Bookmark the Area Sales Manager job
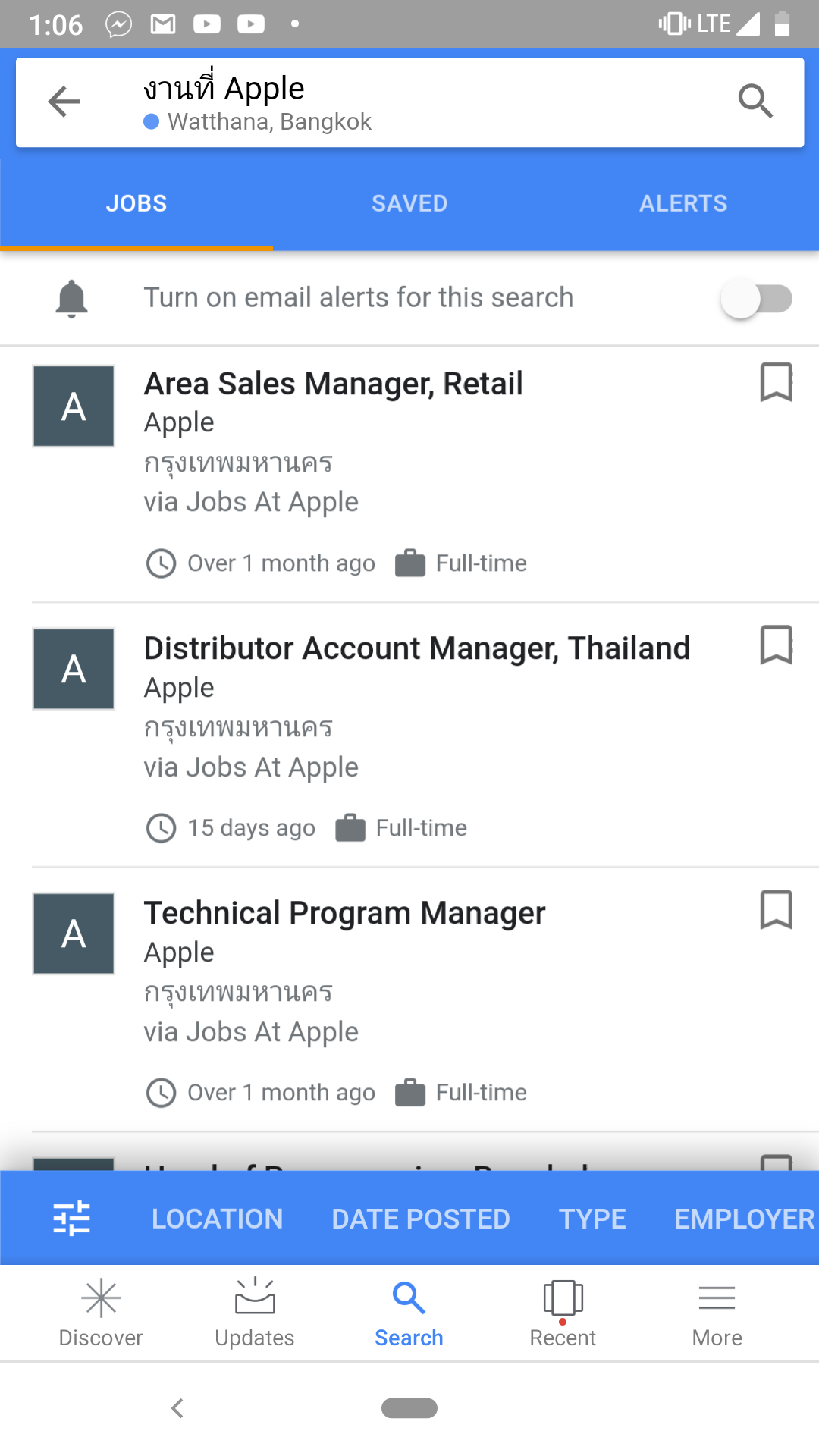The image size is (819, 1456). [776, 381]
